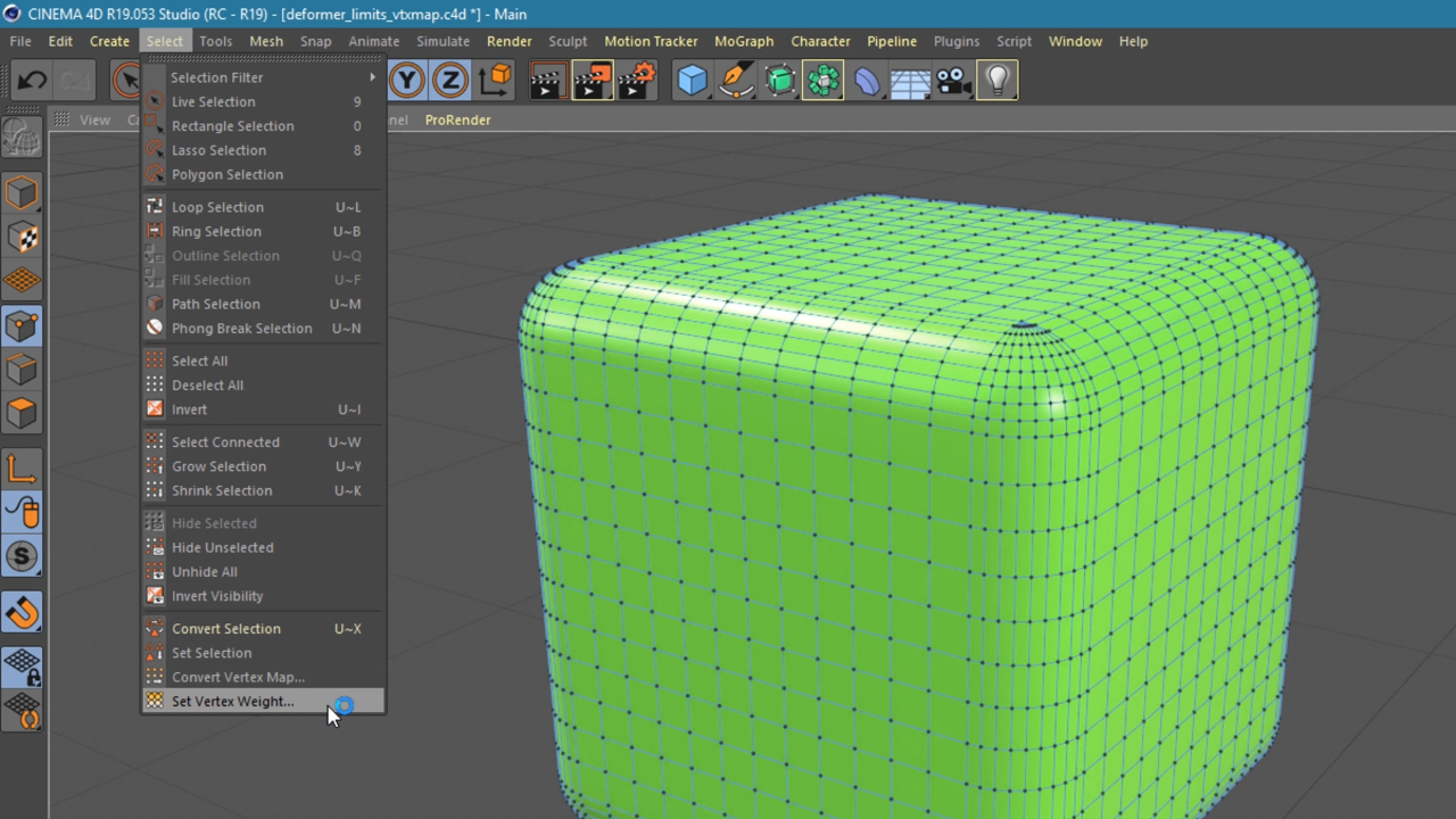Open the Create menu
Viewport: 1456px width, 819px height.
(110, 41)
